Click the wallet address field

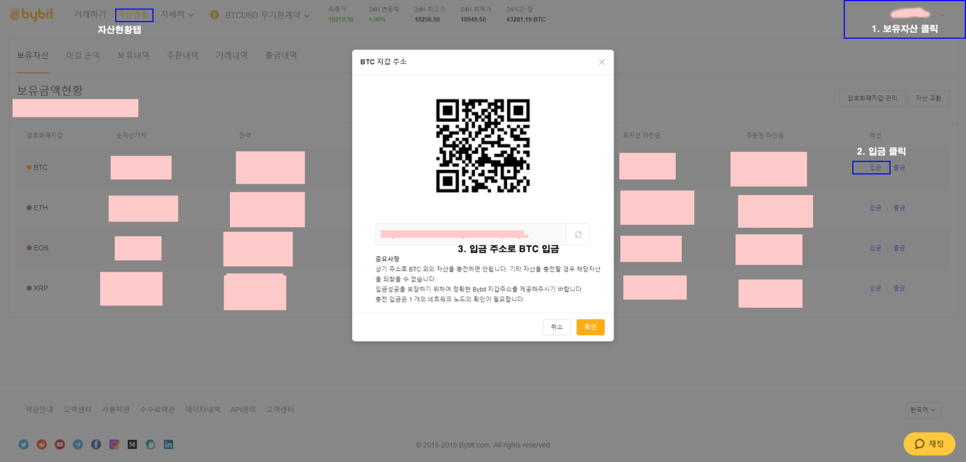click(x=471, y=234)
